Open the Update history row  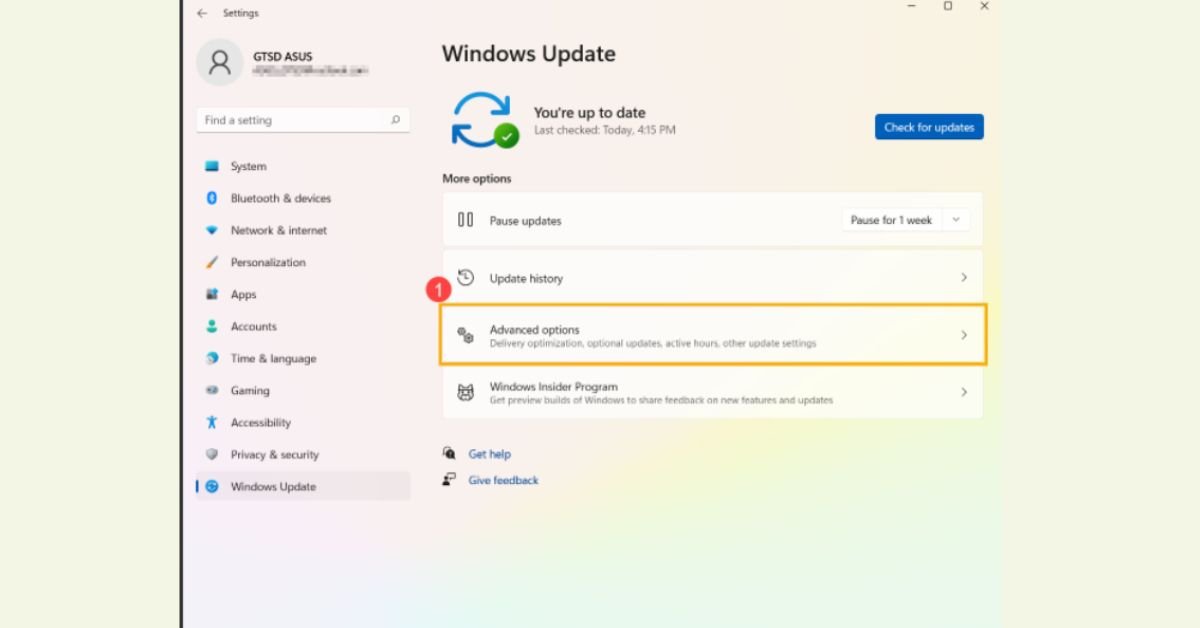(713, 278)
